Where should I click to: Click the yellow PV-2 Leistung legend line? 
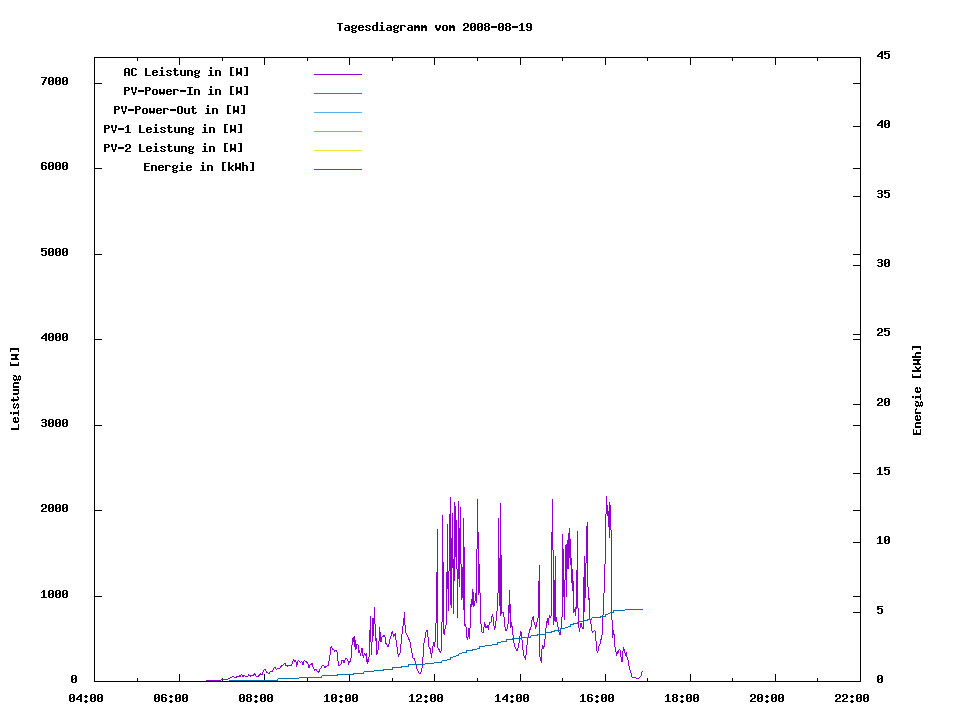click(338, 150)
